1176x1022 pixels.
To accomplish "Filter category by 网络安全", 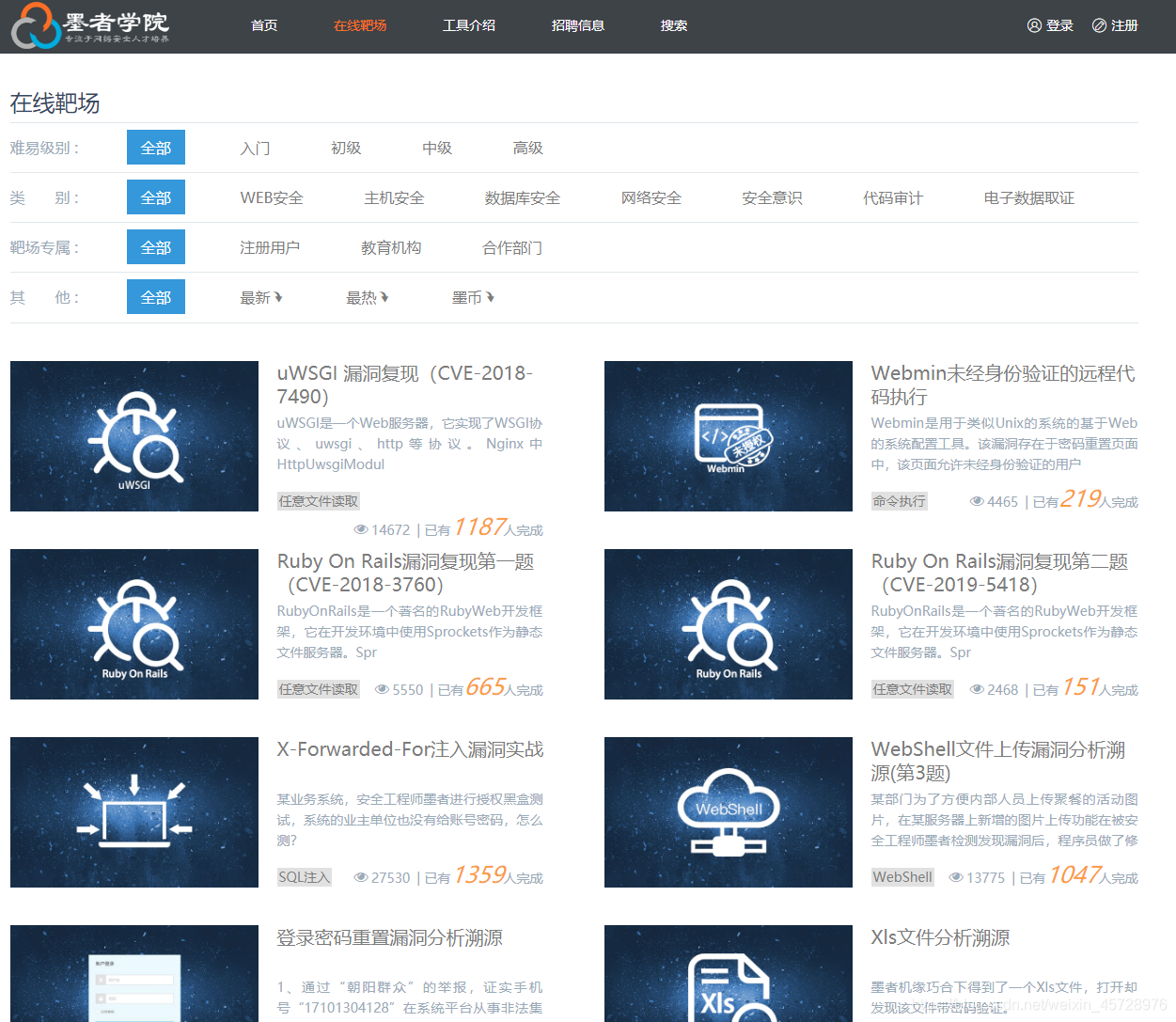I will 651,197.
